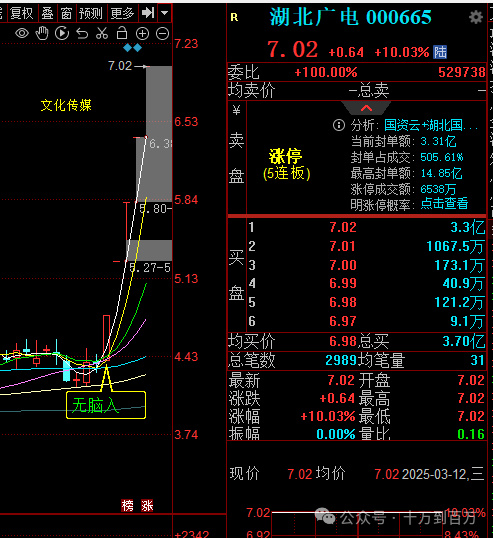
Task: Click the 1067.5万 buy volume value
Action: 455,246
